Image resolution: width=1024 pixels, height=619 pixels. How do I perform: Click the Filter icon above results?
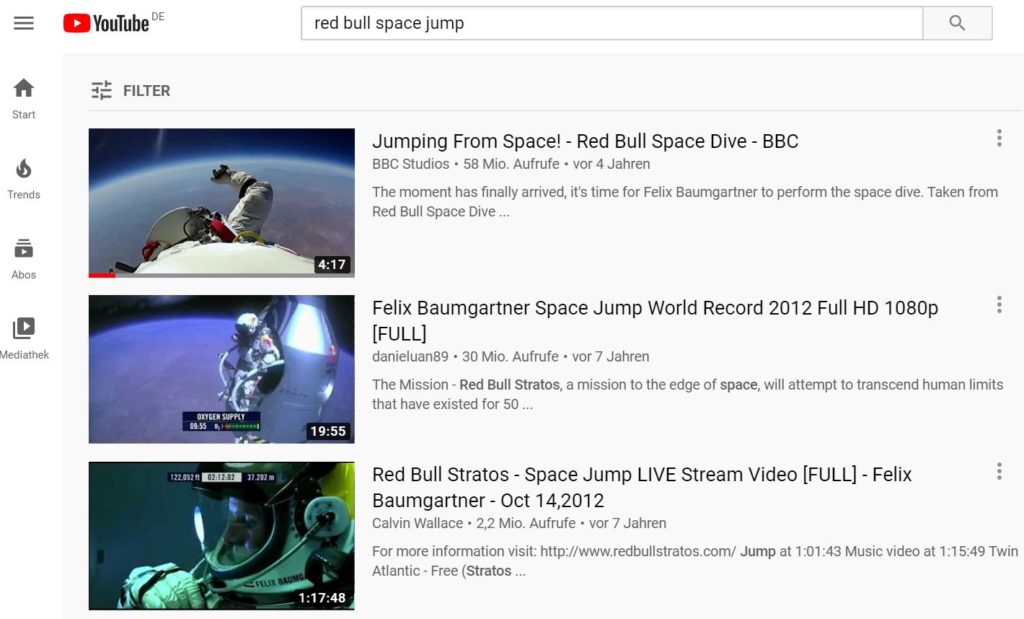101,89
